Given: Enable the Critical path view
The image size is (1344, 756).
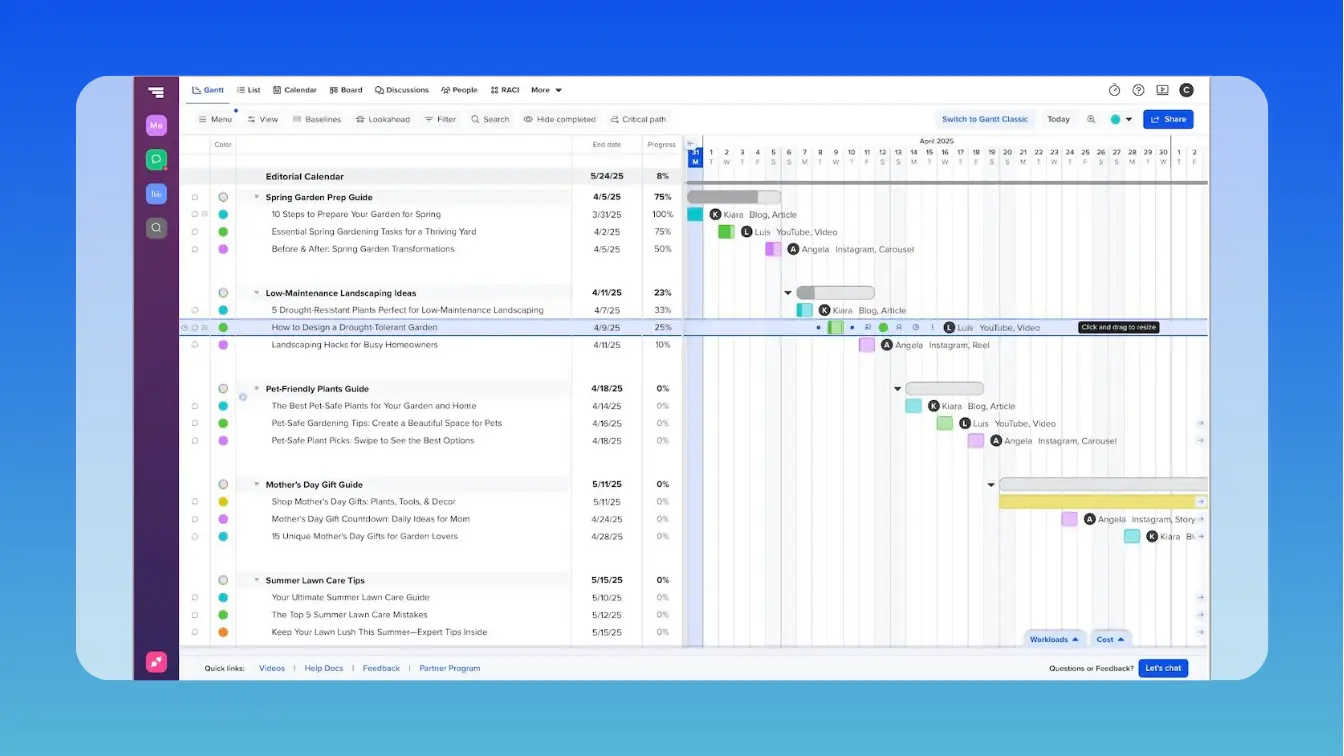Looking at the screenshot, I should tap(638, 119).
